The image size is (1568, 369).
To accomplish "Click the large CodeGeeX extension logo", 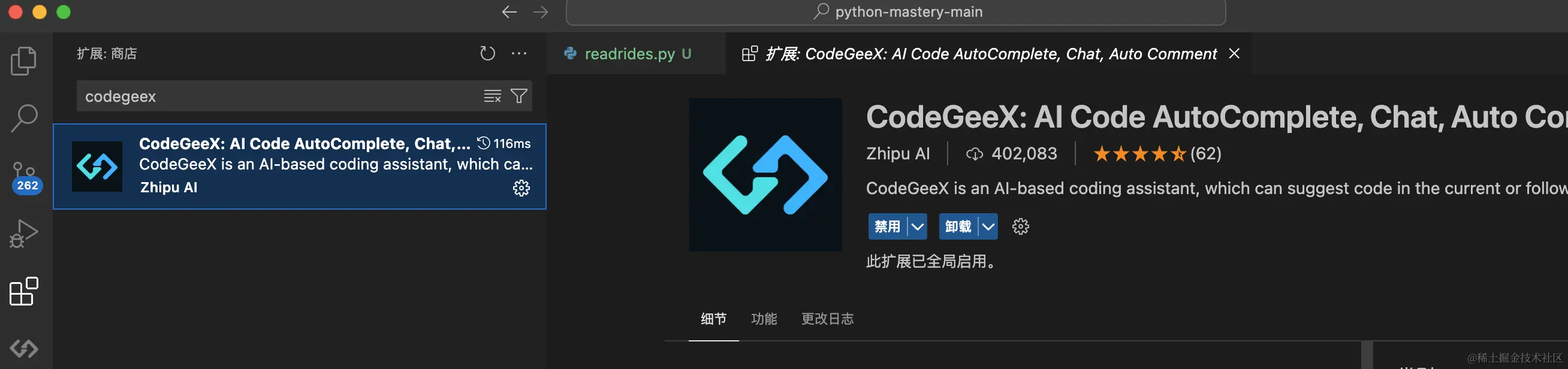I will pos(765,175).
